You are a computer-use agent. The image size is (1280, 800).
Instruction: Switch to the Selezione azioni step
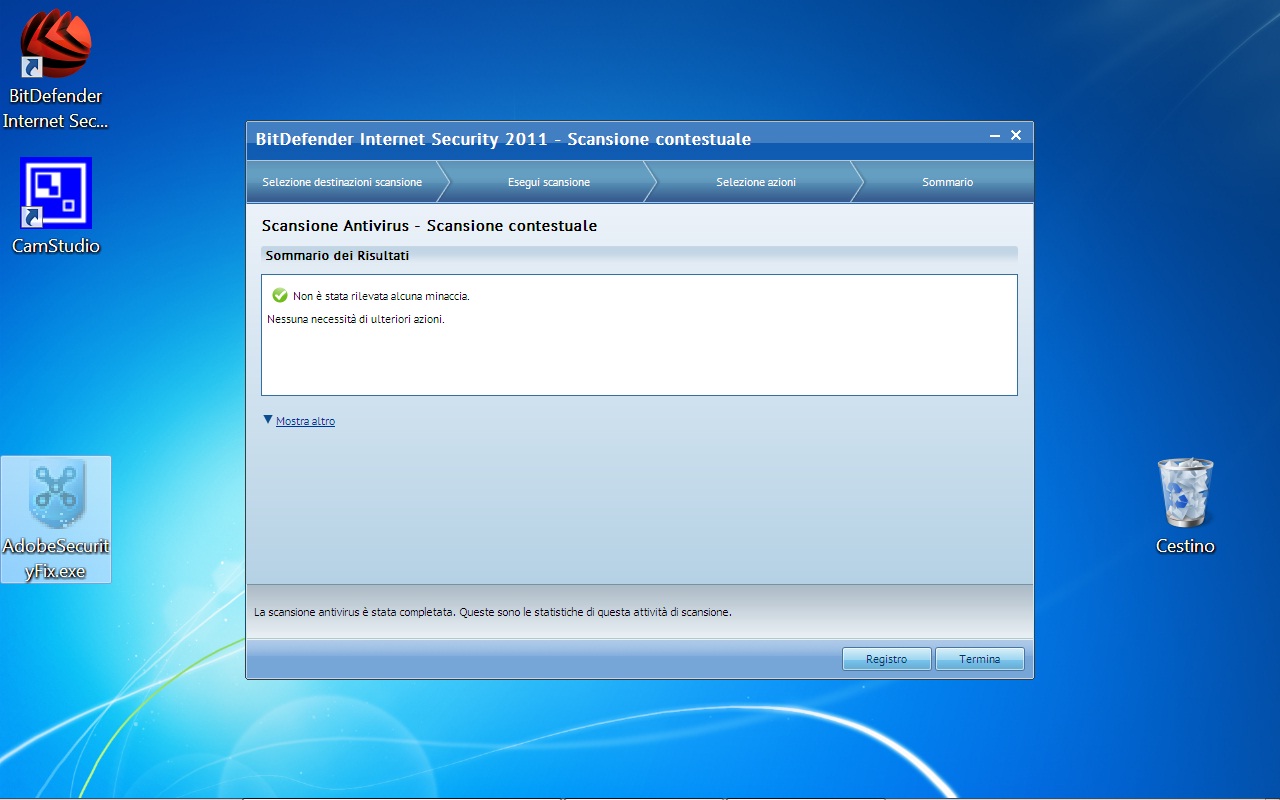pyautogui.click(x=756, y=182)
